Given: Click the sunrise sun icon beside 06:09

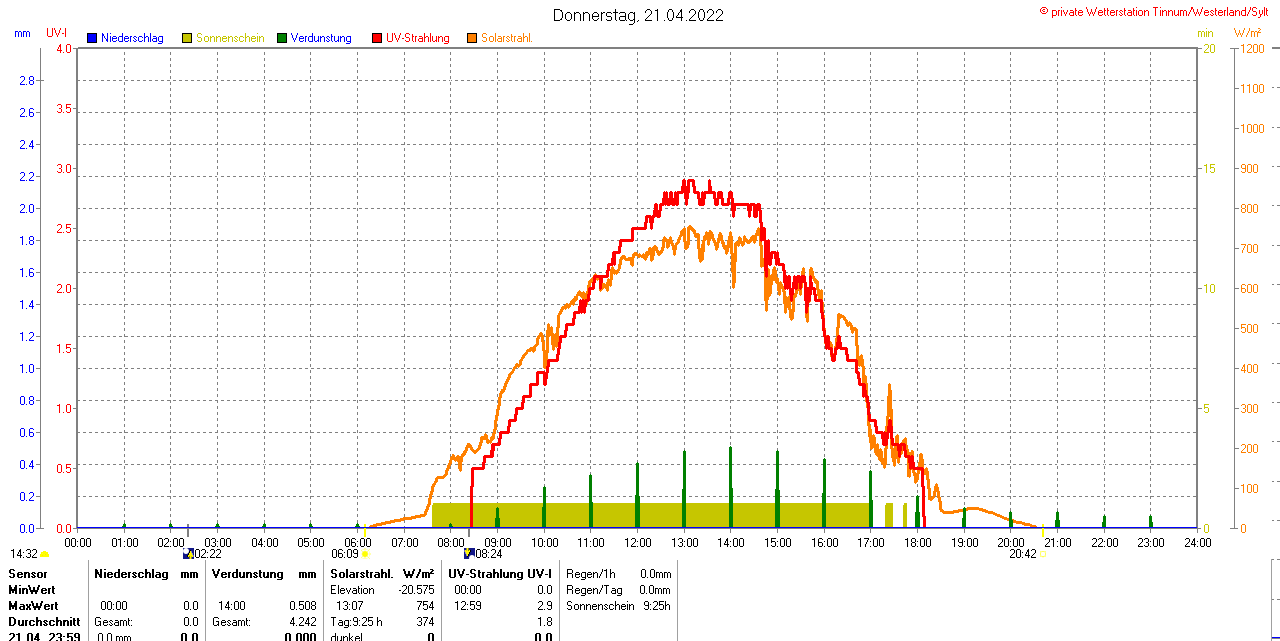Looking at the screenshot, I should [x=364, y=553].
